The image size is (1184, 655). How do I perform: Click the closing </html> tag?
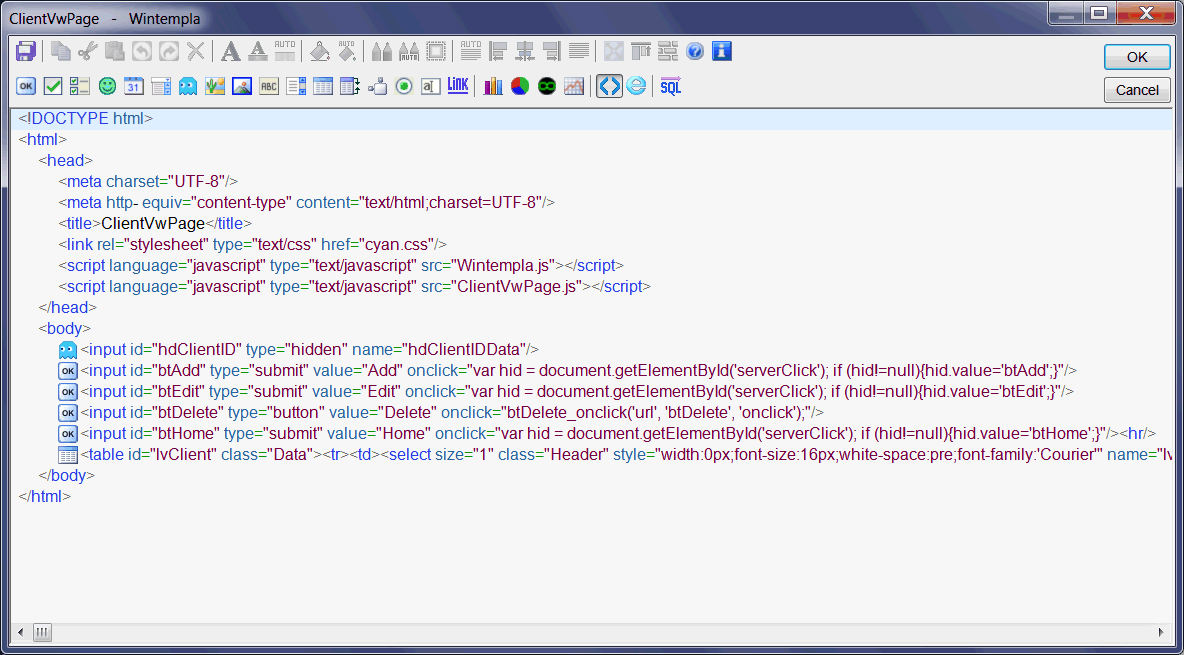pyautogui.click(x=45, y=497)
